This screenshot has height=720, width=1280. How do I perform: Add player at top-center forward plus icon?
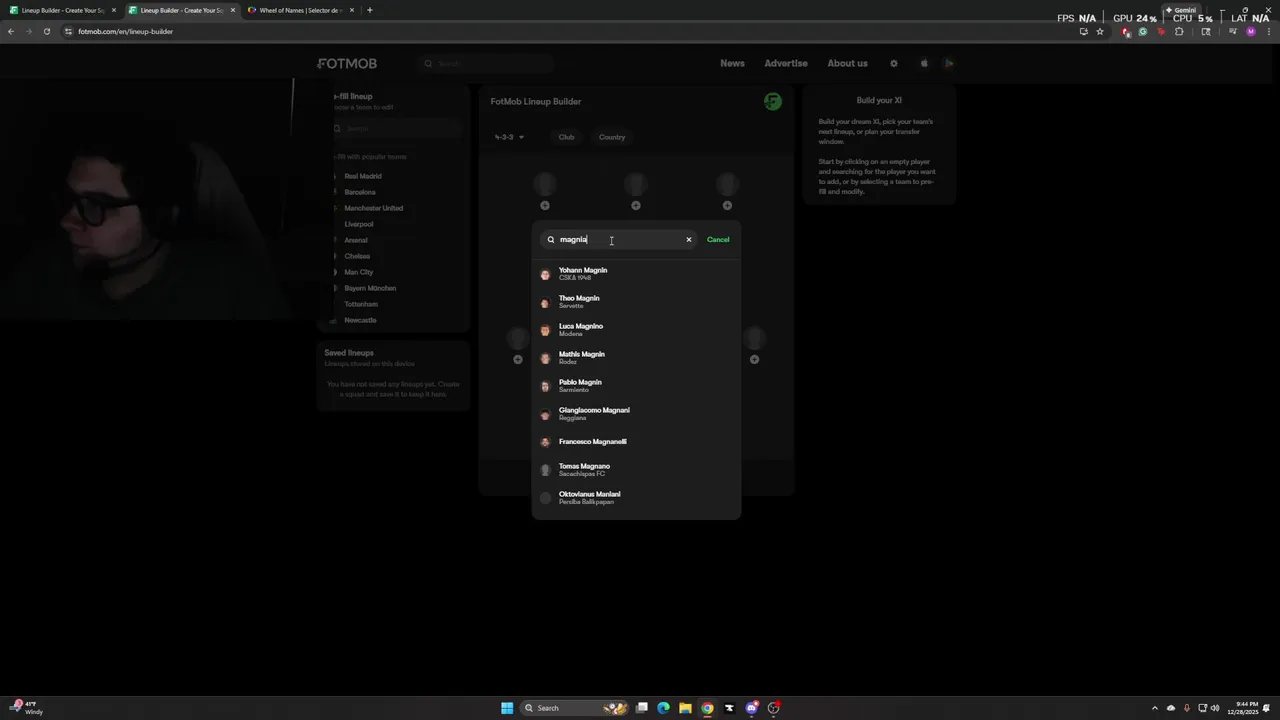636,206
